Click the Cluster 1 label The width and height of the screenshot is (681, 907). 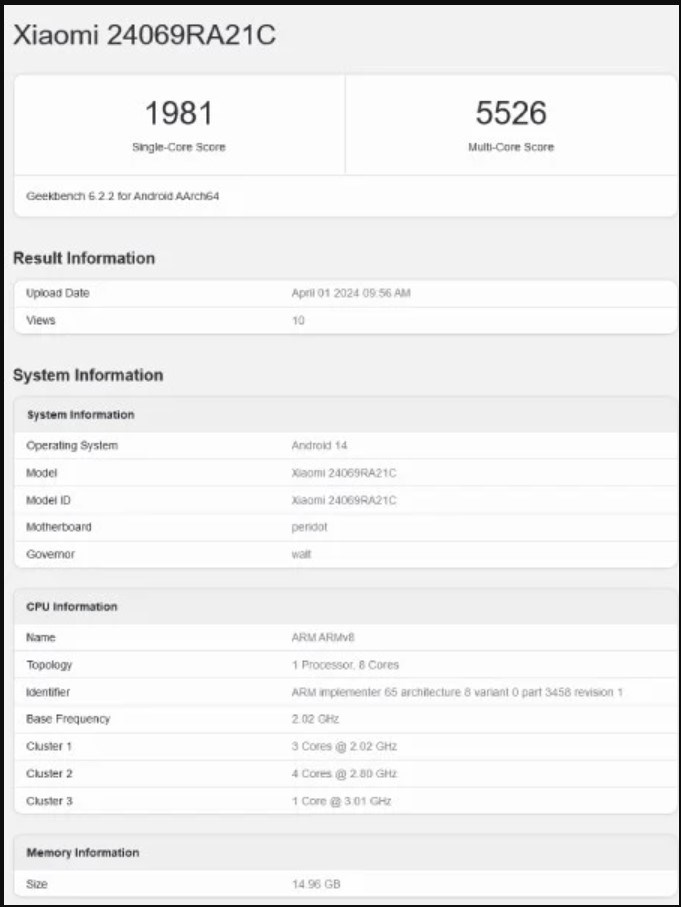(x=49, y=746)
